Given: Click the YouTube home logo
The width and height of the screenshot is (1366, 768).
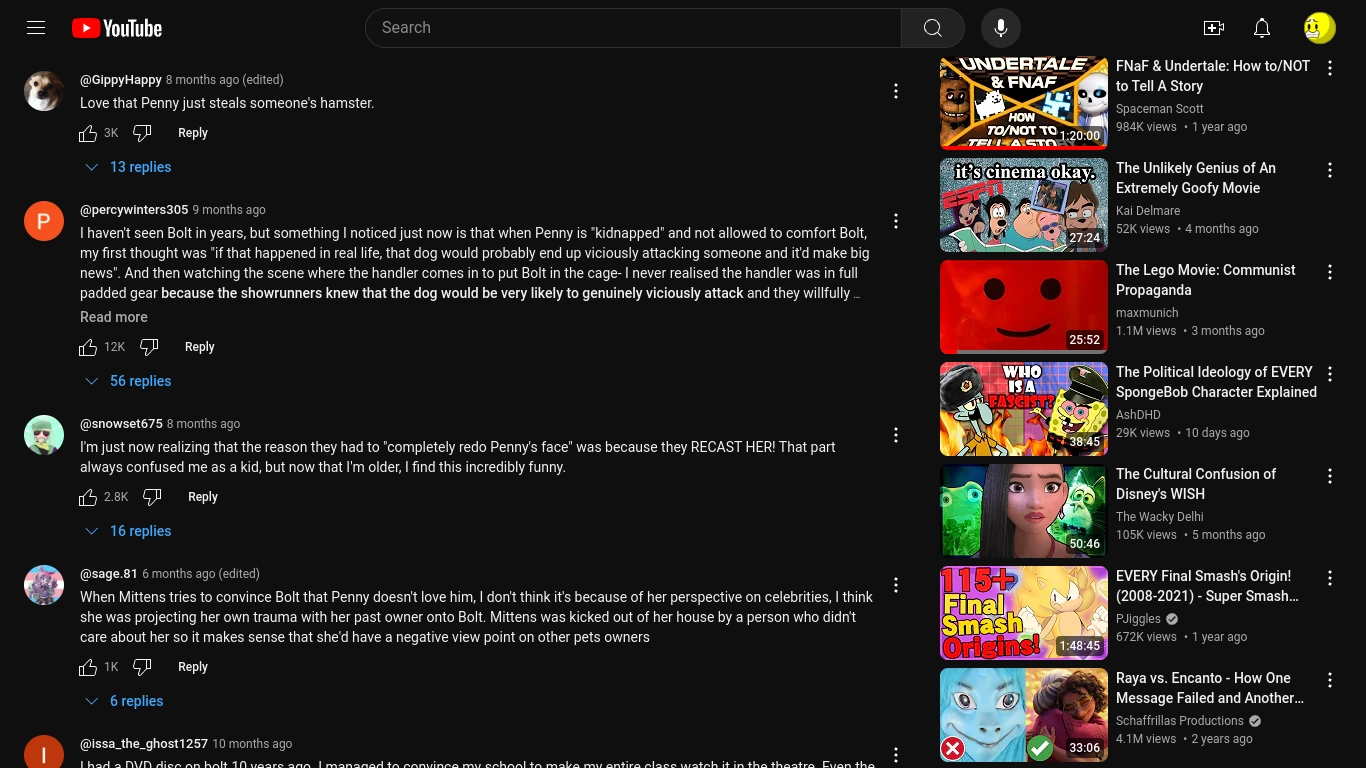Looking at the screenshot, I should (116, 28).
